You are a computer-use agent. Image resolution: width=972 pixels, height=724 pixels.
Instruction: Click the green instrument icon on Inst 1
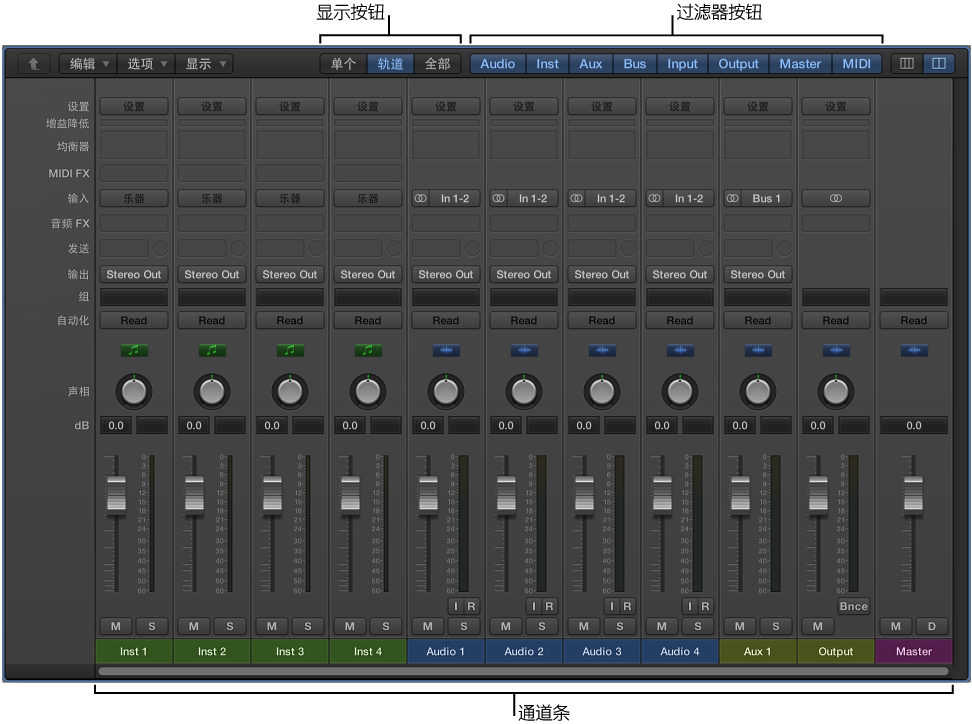[134, 351]
